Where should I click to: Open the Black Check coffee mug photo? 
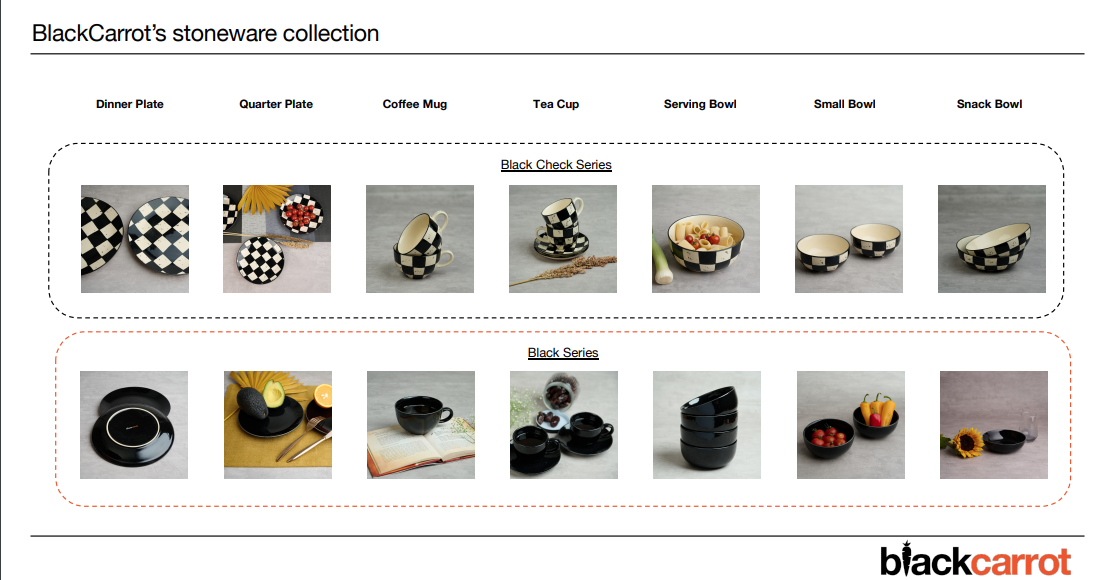click(420, 239)
